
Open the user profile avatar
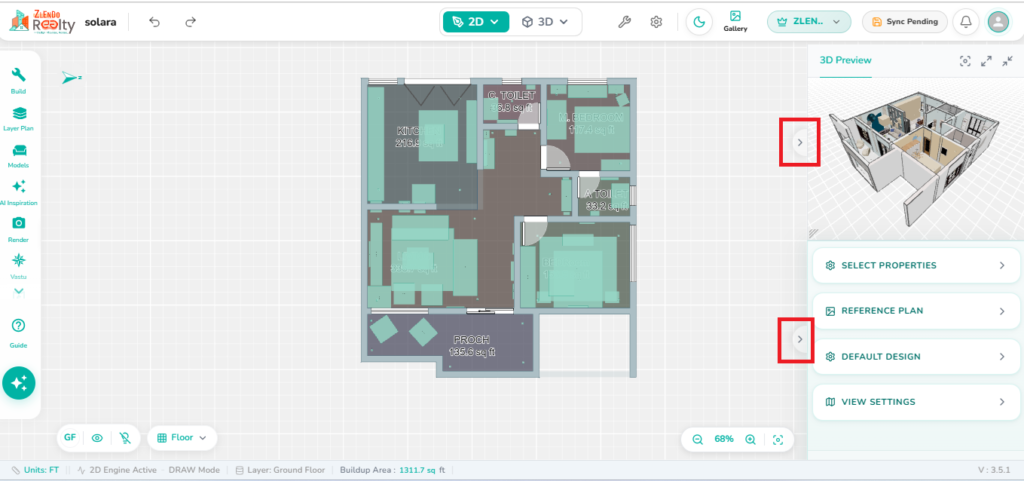pos(998,22)
